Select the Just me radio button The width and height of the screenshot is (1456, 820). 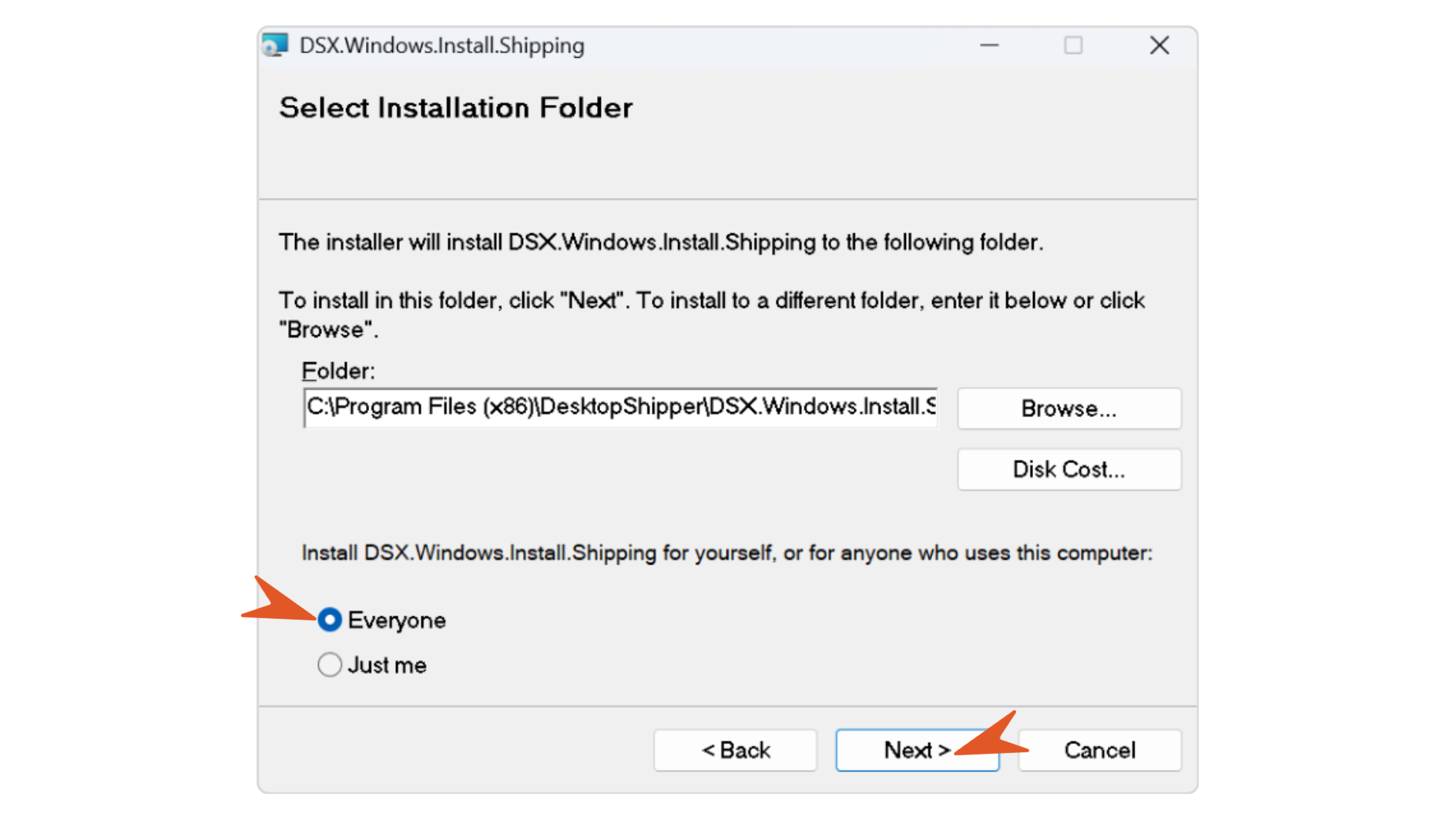[x=330, y=664]
